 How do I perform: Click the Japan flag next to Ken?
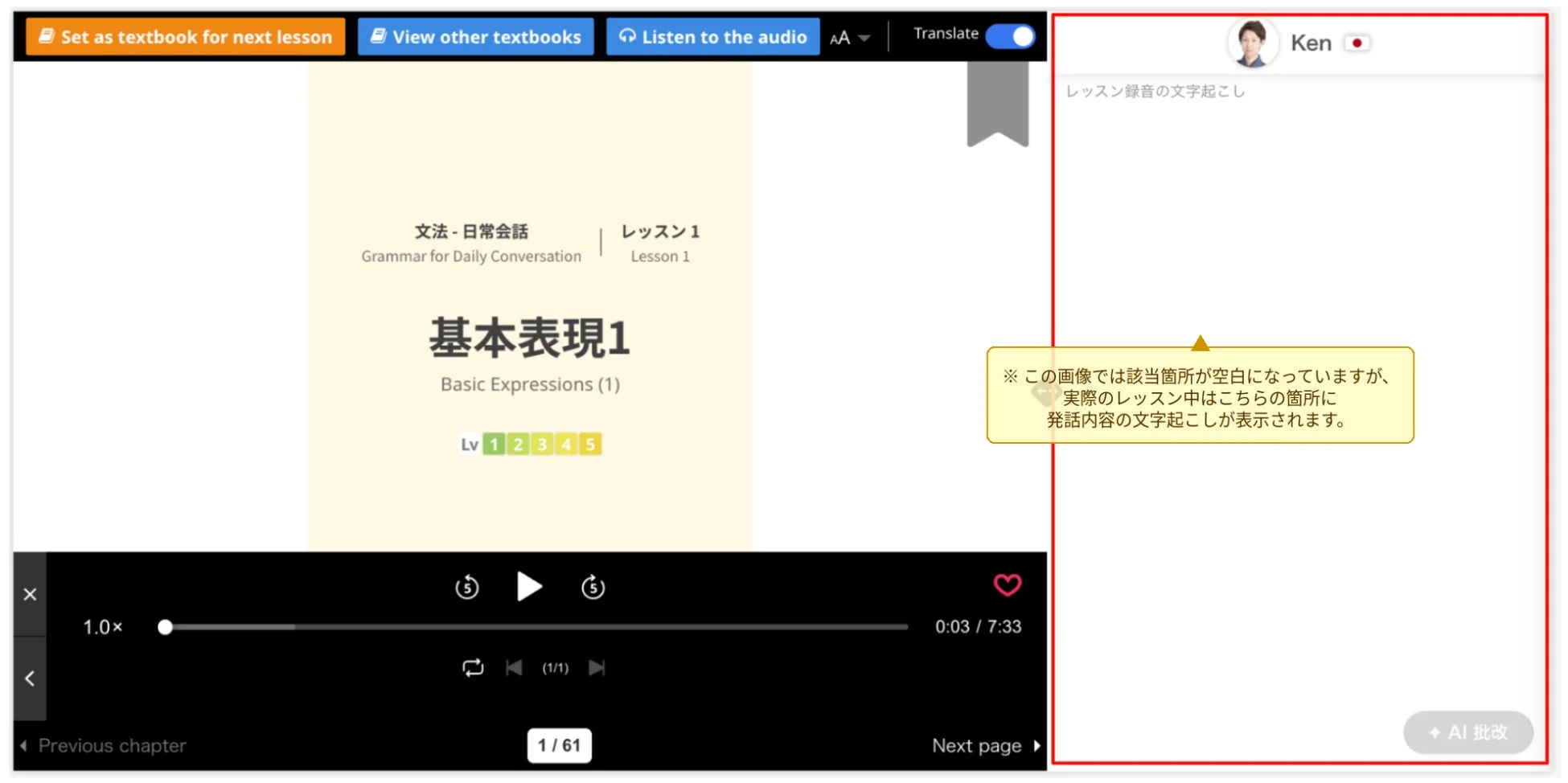tap(1357, 43)
